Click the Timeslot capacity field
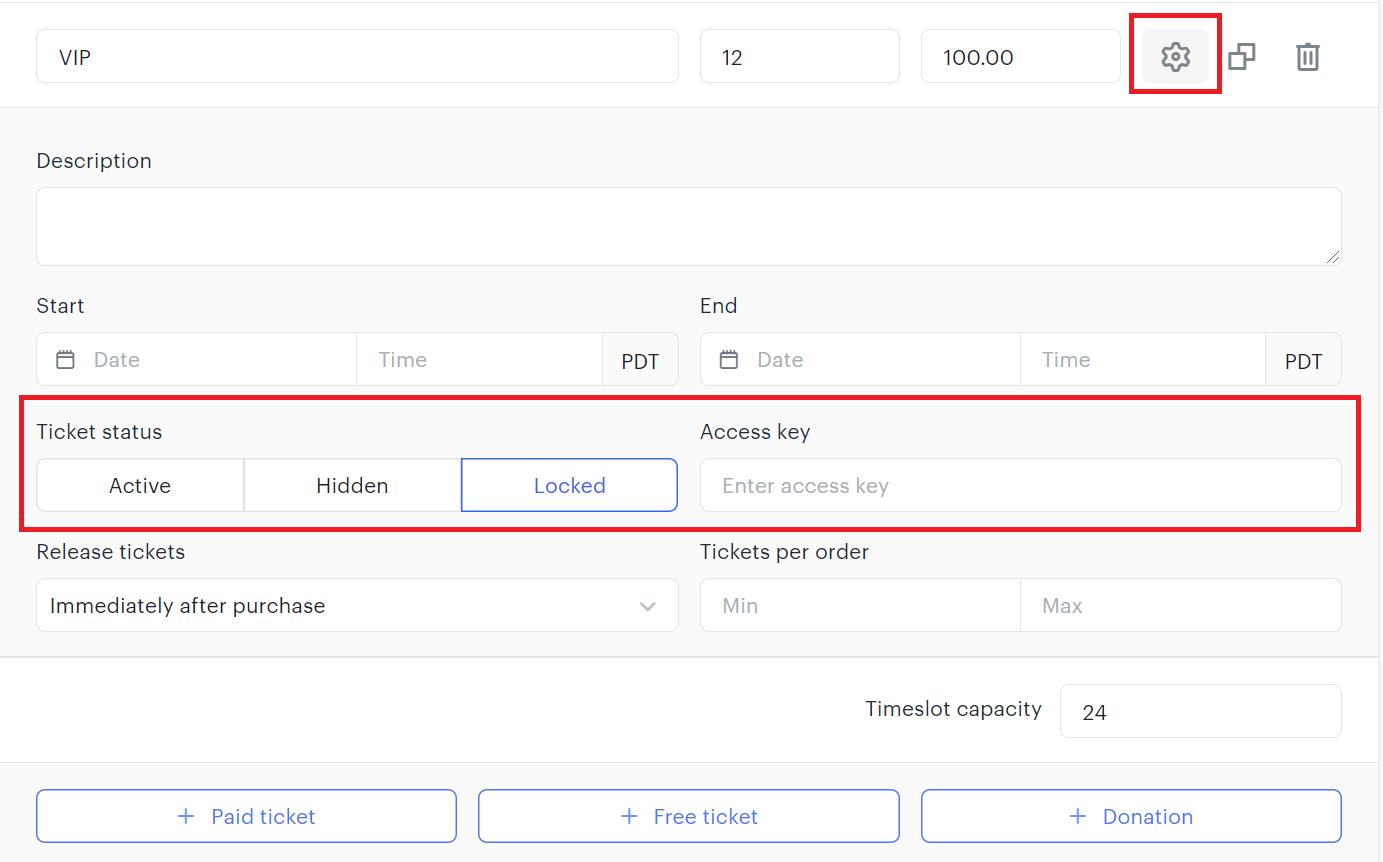This screenshot has width=1383, height=862. click(x=1200, y=712)
